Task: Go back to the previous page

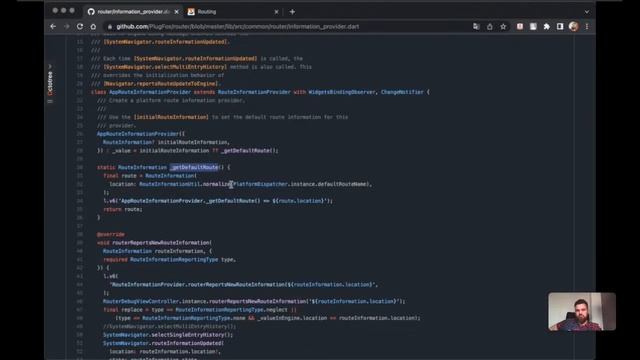Action: [x=53, y=27]
